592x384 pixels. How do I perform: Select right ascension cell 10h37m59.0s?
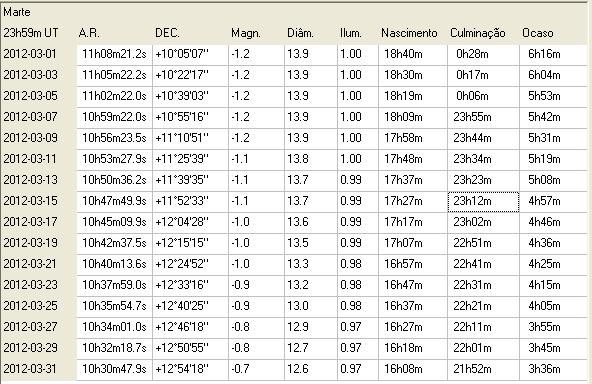[x=115, y=285]
